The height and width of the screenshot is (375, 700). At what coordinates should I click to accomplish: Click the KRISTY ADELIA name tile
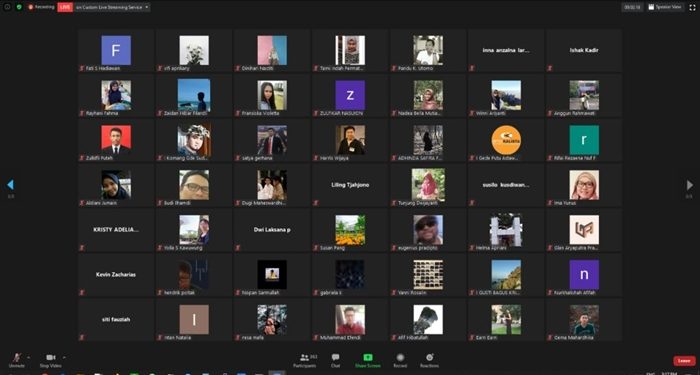[116, 230]
